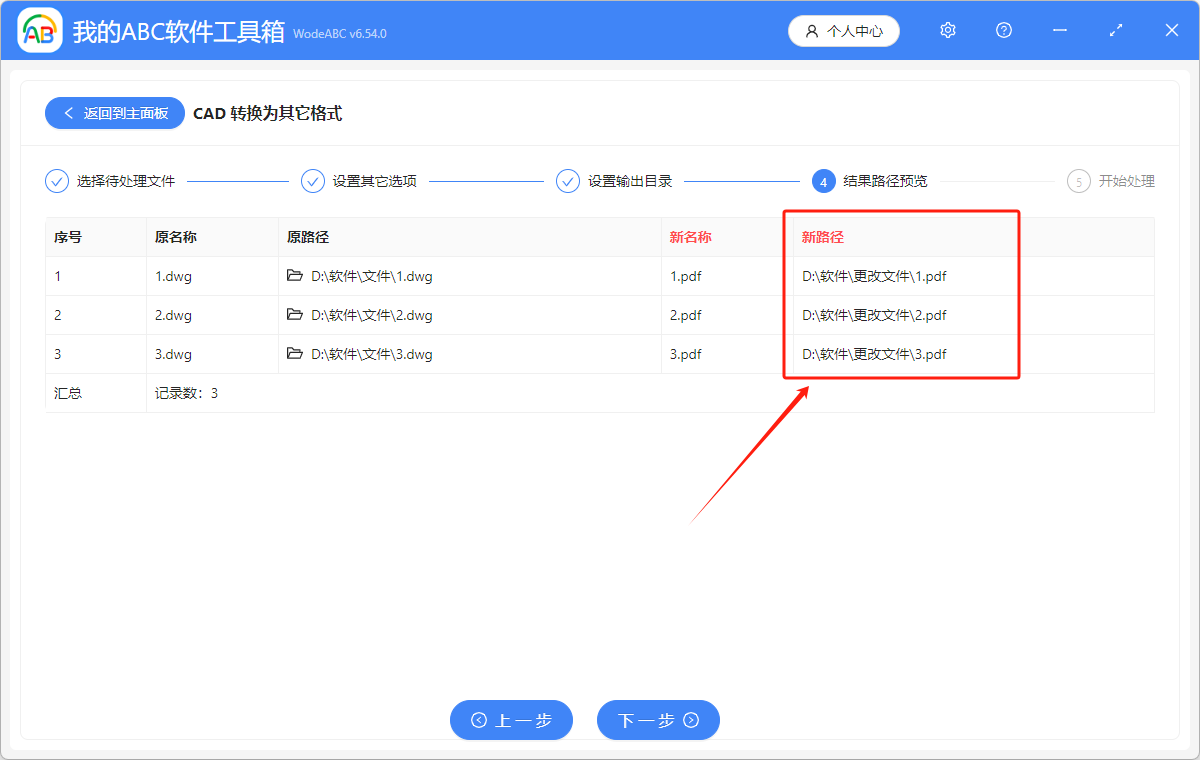Select step 3 设置输出目录 checkmark

pos(567,181)
